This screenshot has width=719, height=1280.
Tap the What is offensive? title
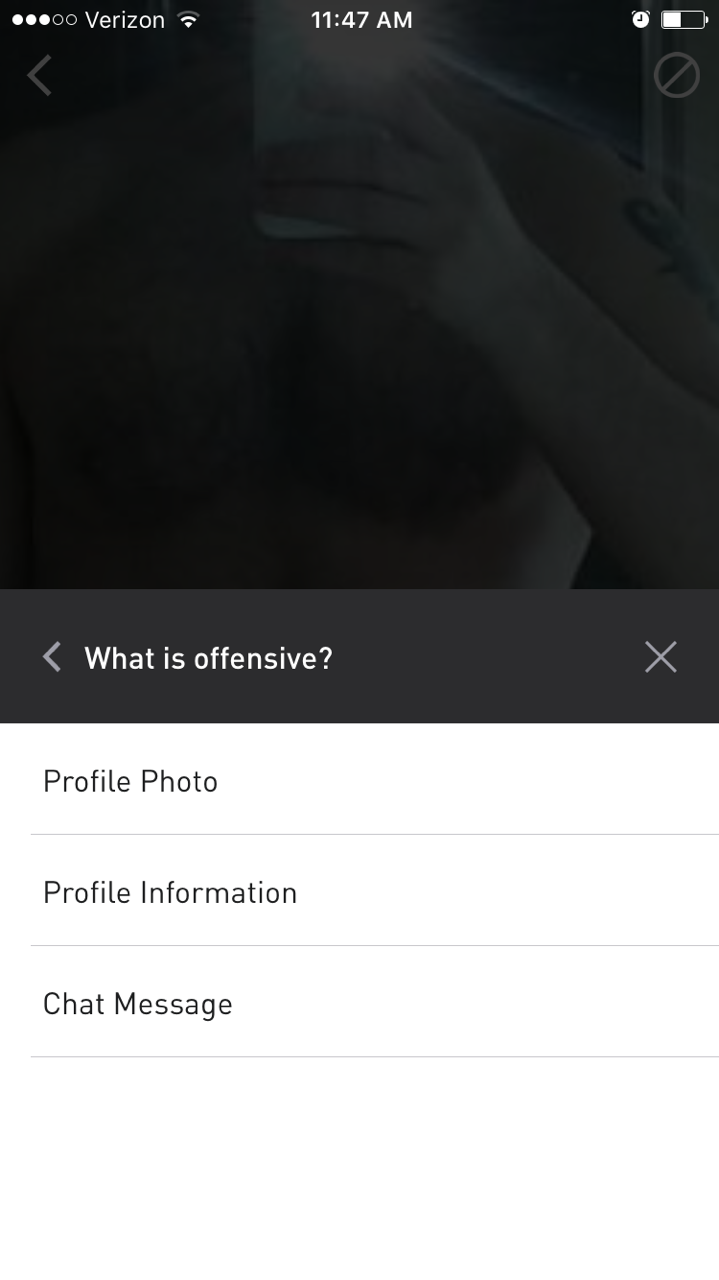(208, 658)
